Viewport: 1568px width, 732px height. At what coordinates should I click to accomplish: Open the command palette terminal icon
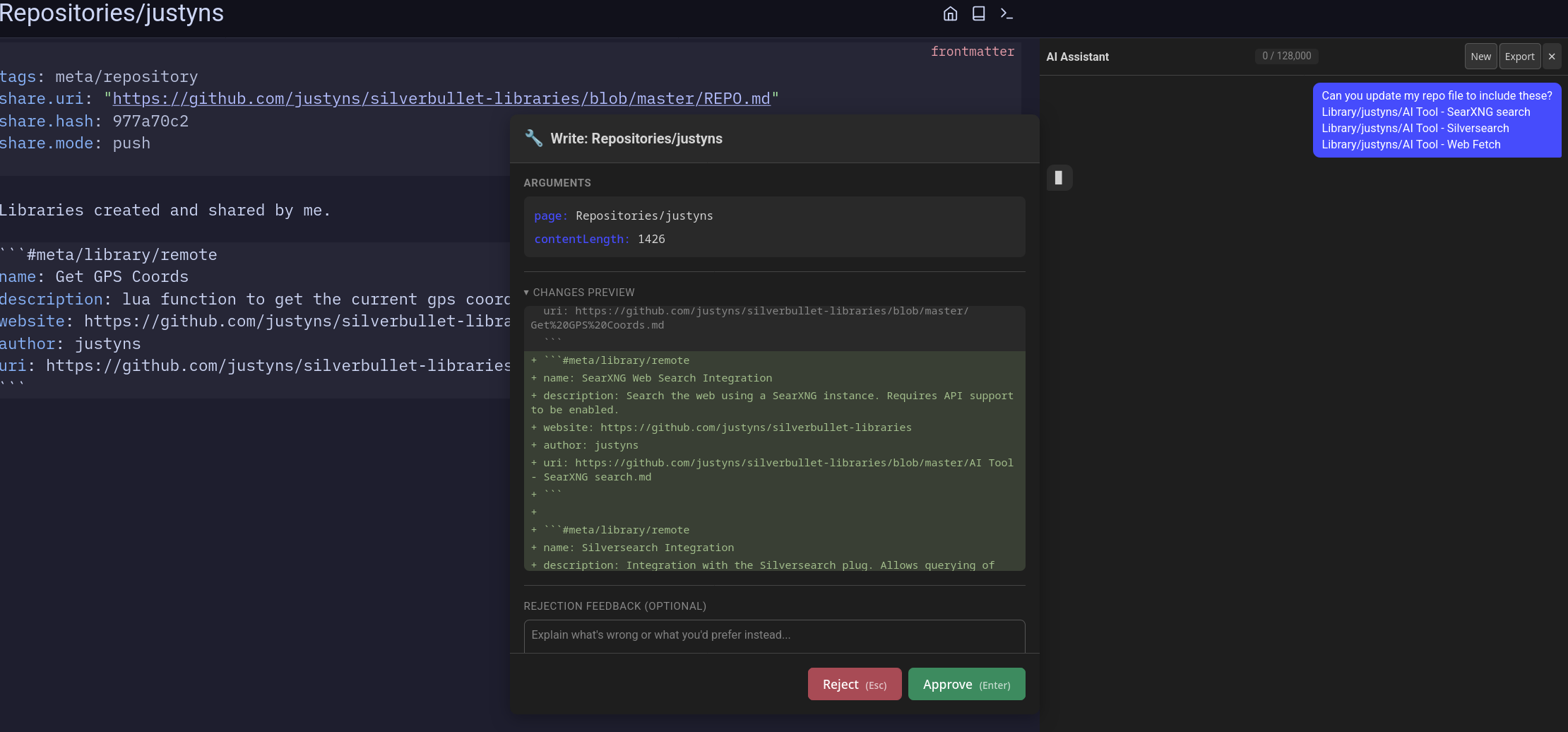point(1006,14)
